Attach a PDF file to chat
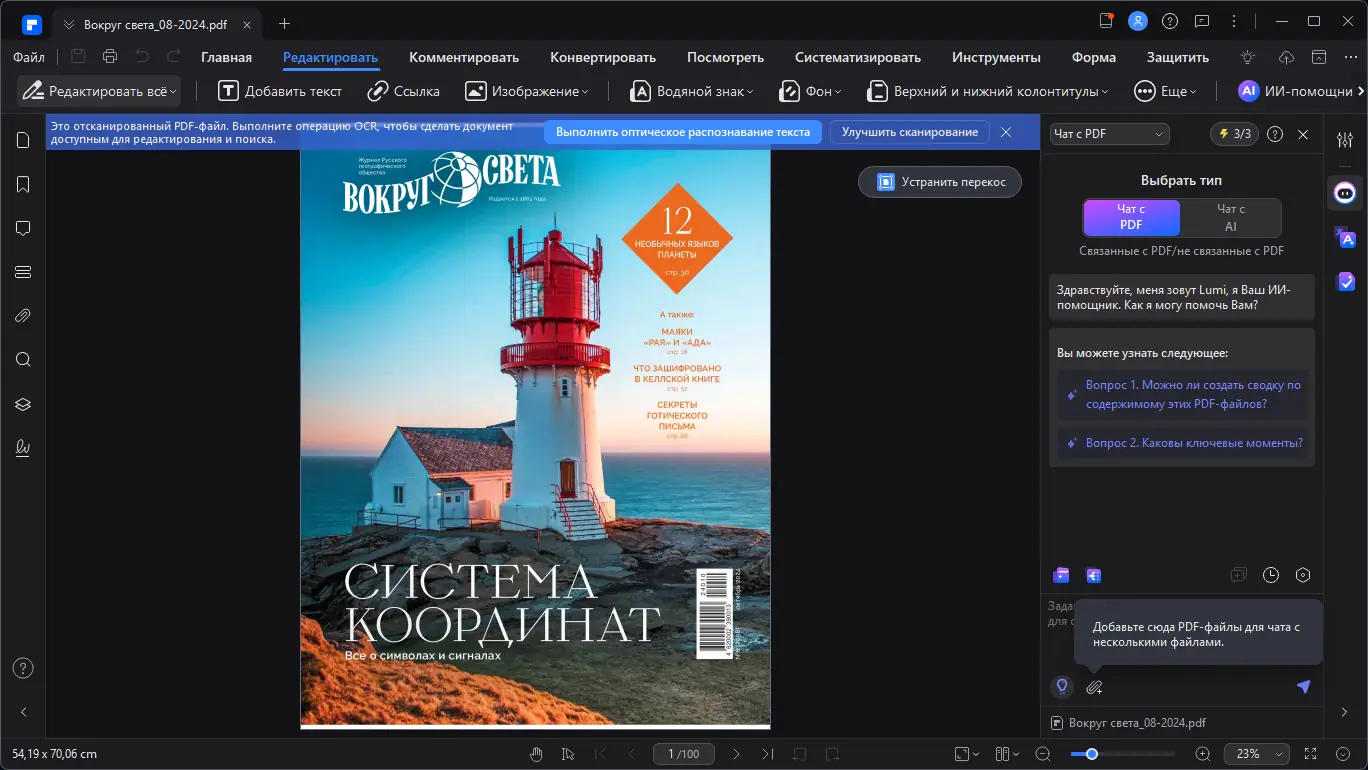Viewport: 1368px width, 770px height. (1094, 687)
